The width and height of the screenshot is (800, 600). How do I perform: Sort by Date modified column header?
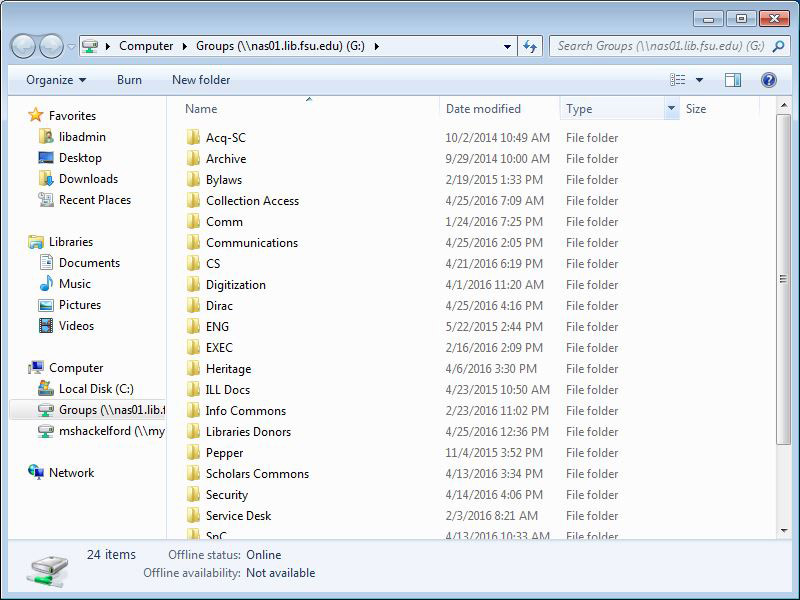tap(499, 109)
